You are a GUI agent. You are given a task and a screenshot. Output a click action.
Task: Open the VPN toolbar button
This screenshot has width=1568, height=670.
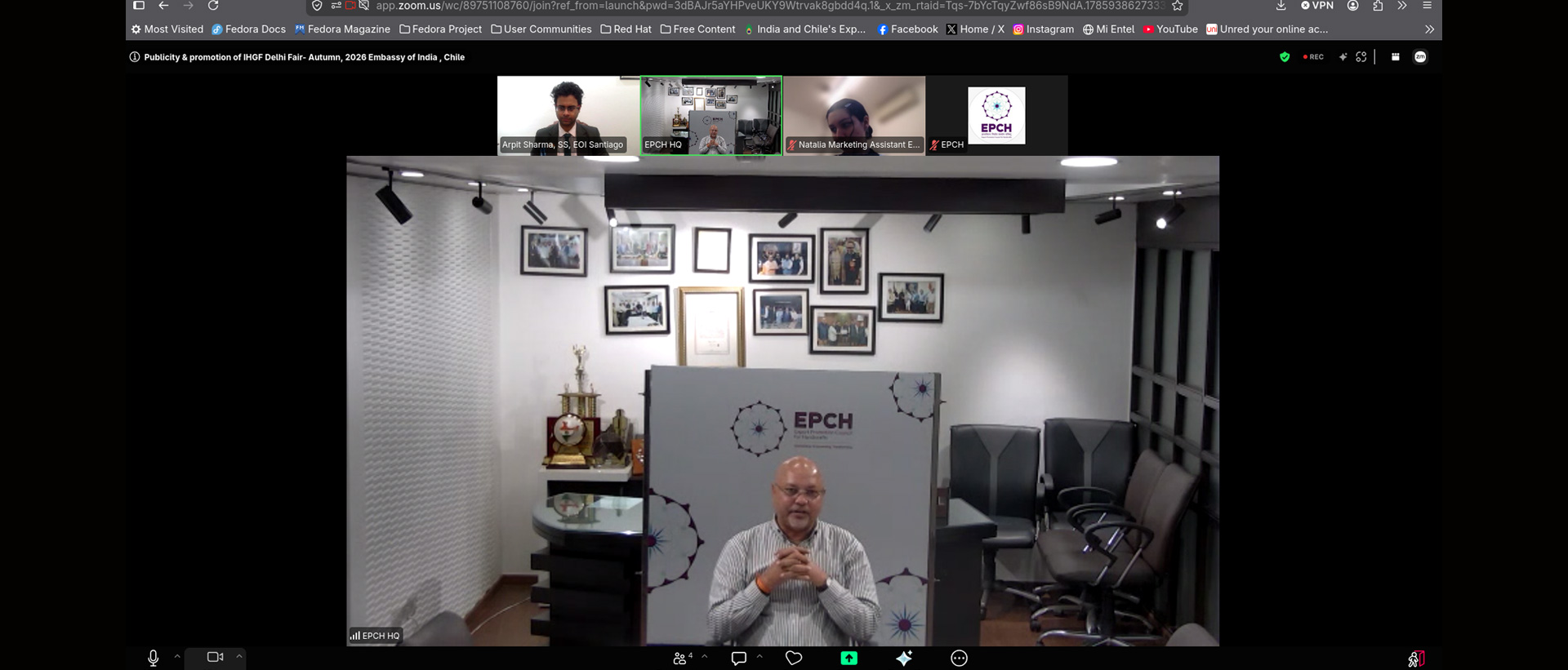[1317, 6]
